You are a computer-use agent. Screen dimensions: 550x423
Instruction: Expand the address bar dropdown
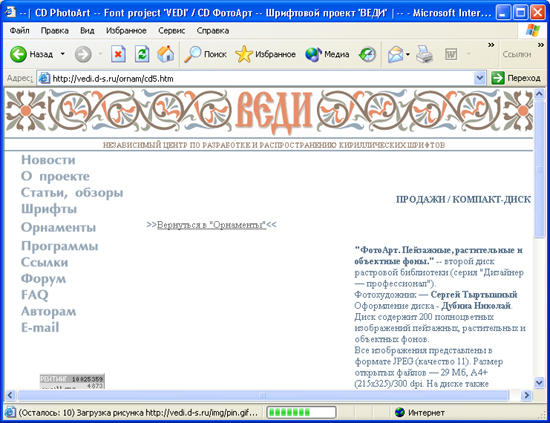[479, 78]
